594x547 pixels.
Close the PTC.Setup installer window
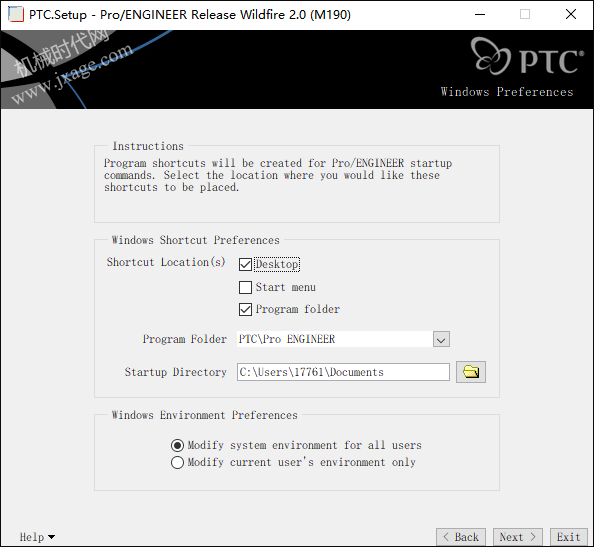[571, 14]
